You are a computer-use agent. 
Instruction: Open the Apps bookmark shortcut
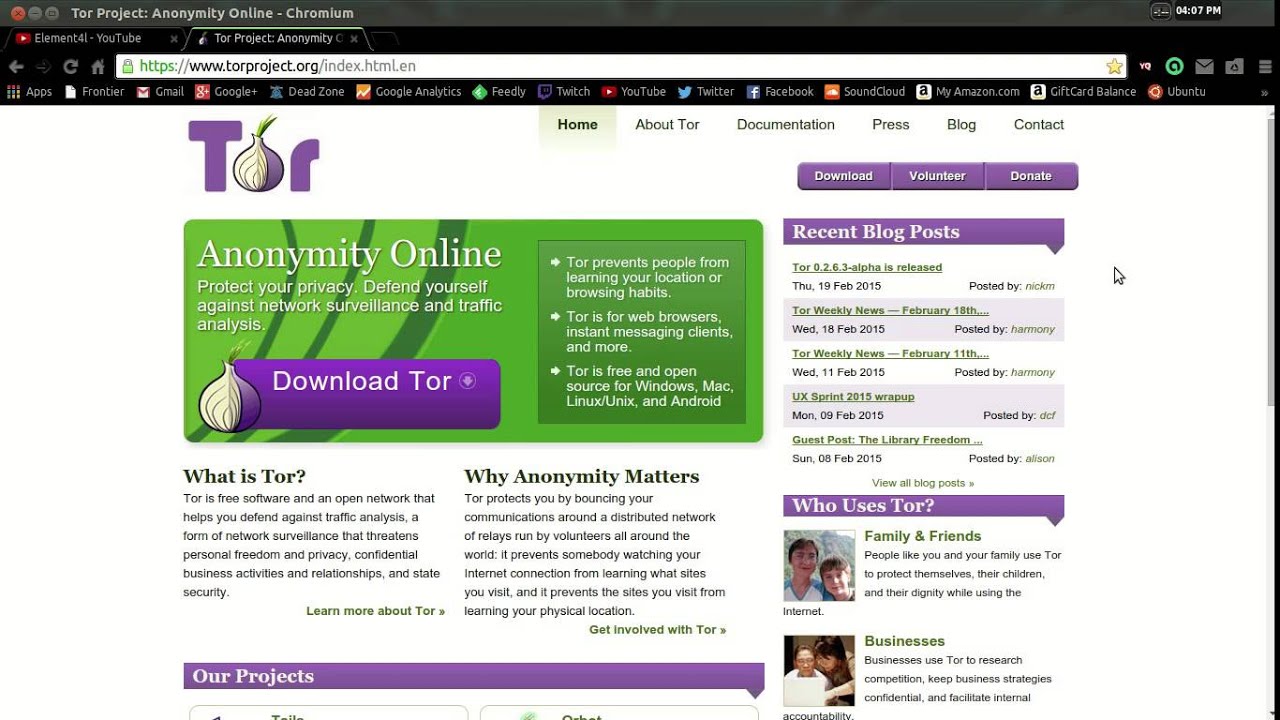tap(29, 91)
